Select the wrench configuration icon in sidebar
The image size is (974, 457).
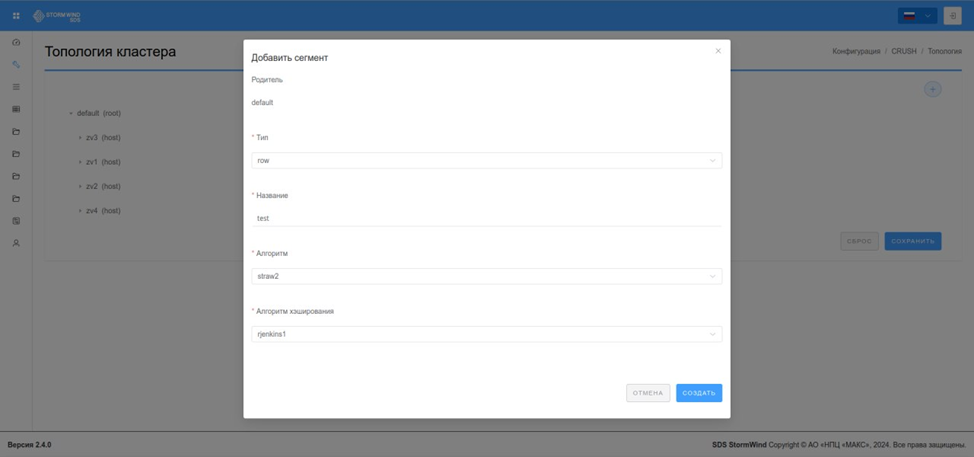click(16, 65)
